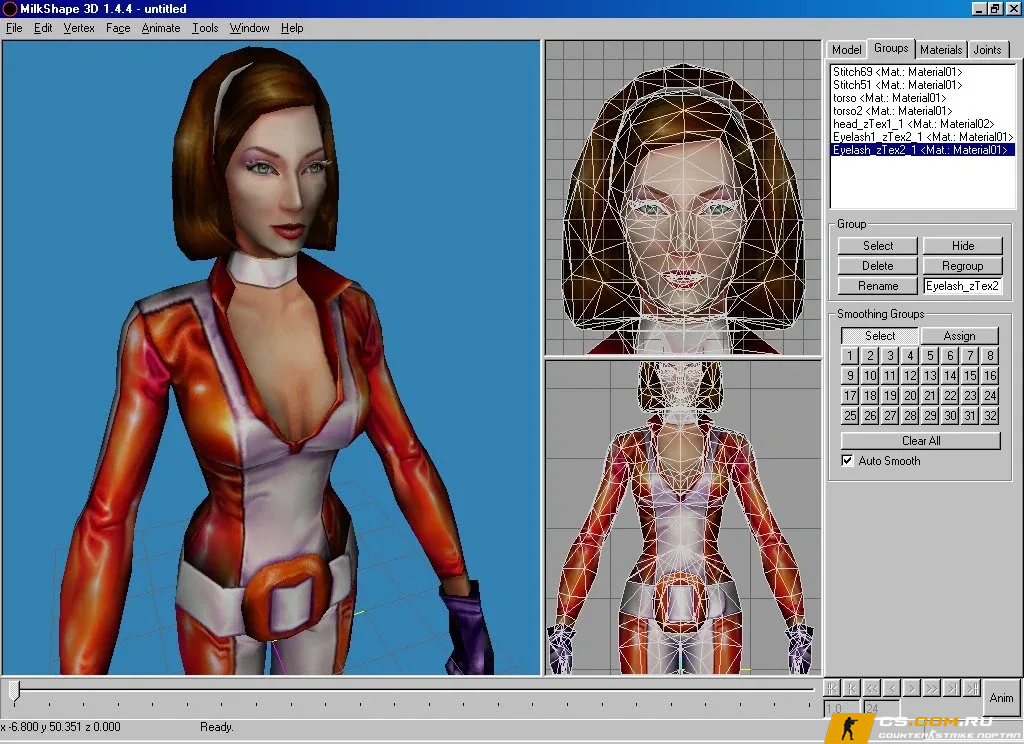The height and width of the screenshot is (744, 1024).
Task: Click the total frames field showing 24
Action: [x=881, y=708]
